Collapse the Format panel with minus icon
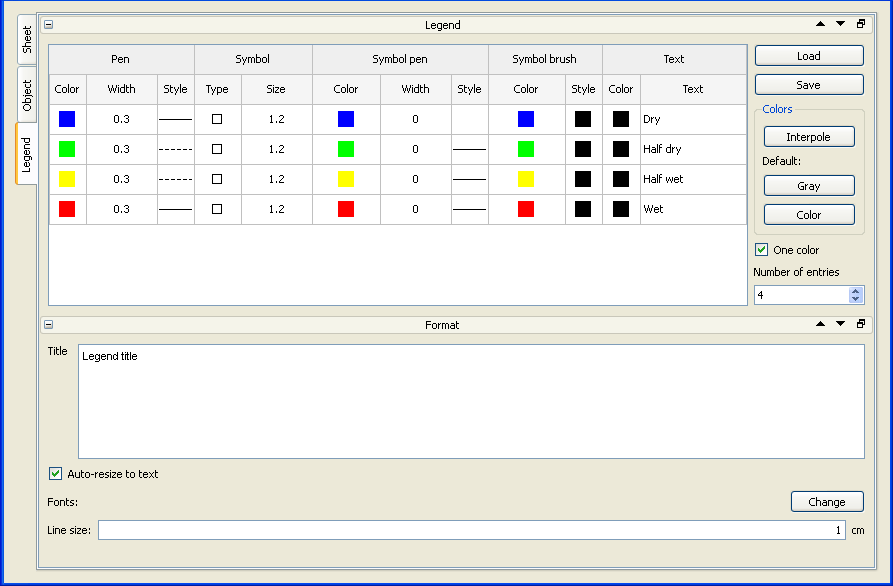The width and height of the screenshot is (893, 586). point(49,325)
